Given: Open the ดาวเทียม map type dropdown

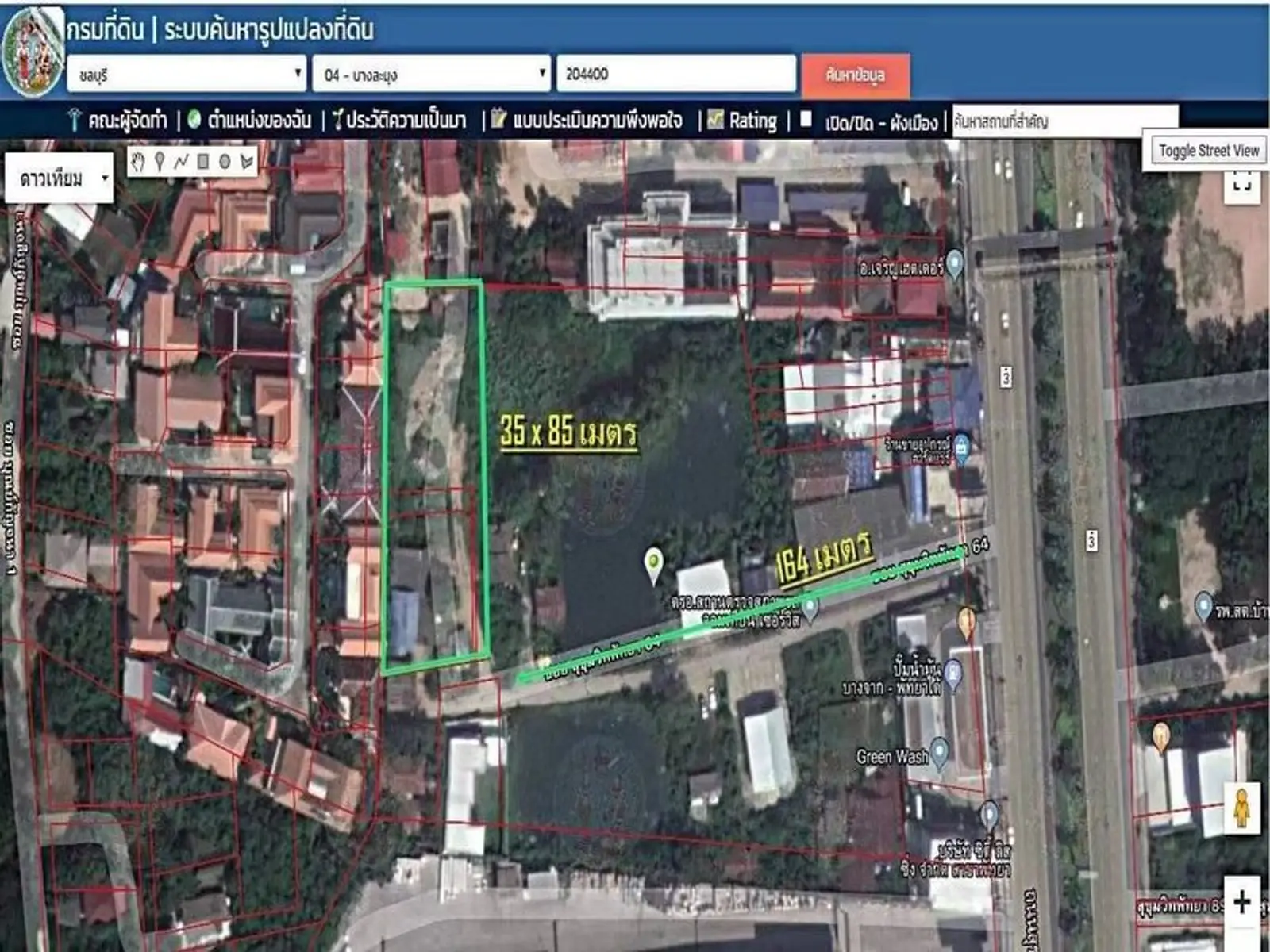Looking at the screenshot, I should point(60,178).
